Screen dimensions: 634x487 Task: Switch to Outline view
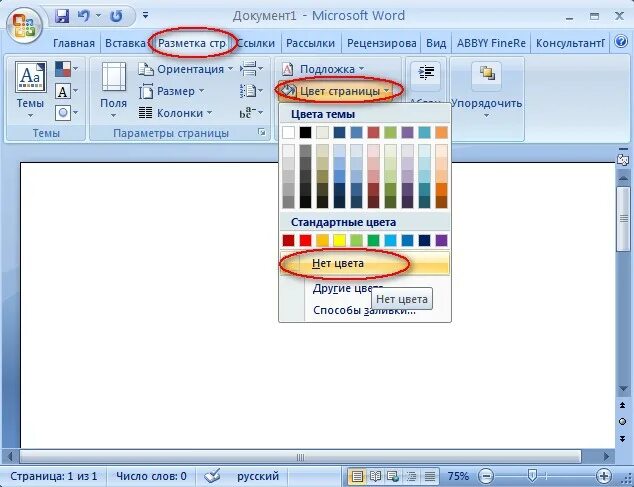coord(411,476)
